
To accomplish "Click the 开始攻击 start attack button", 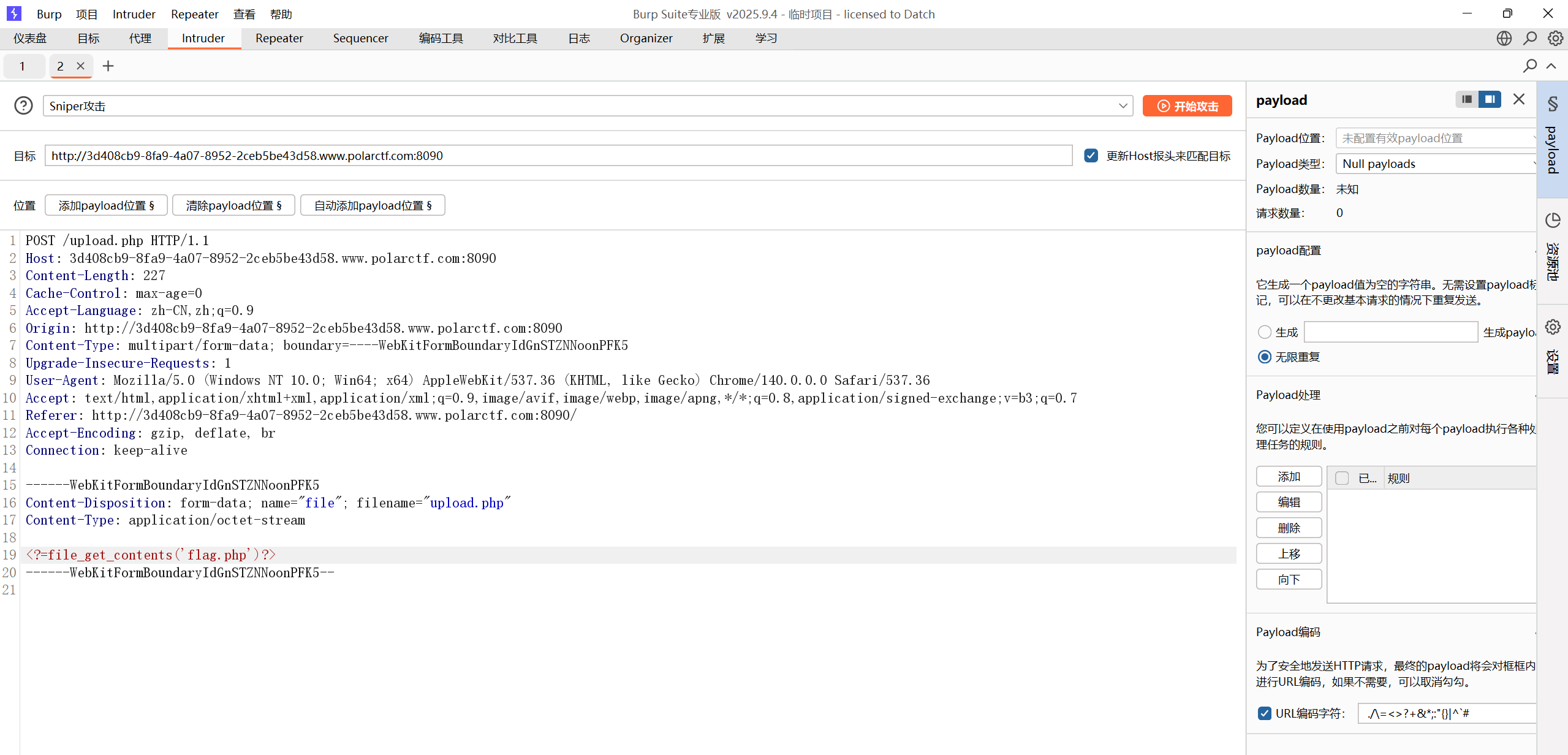I will (1187, 106).
